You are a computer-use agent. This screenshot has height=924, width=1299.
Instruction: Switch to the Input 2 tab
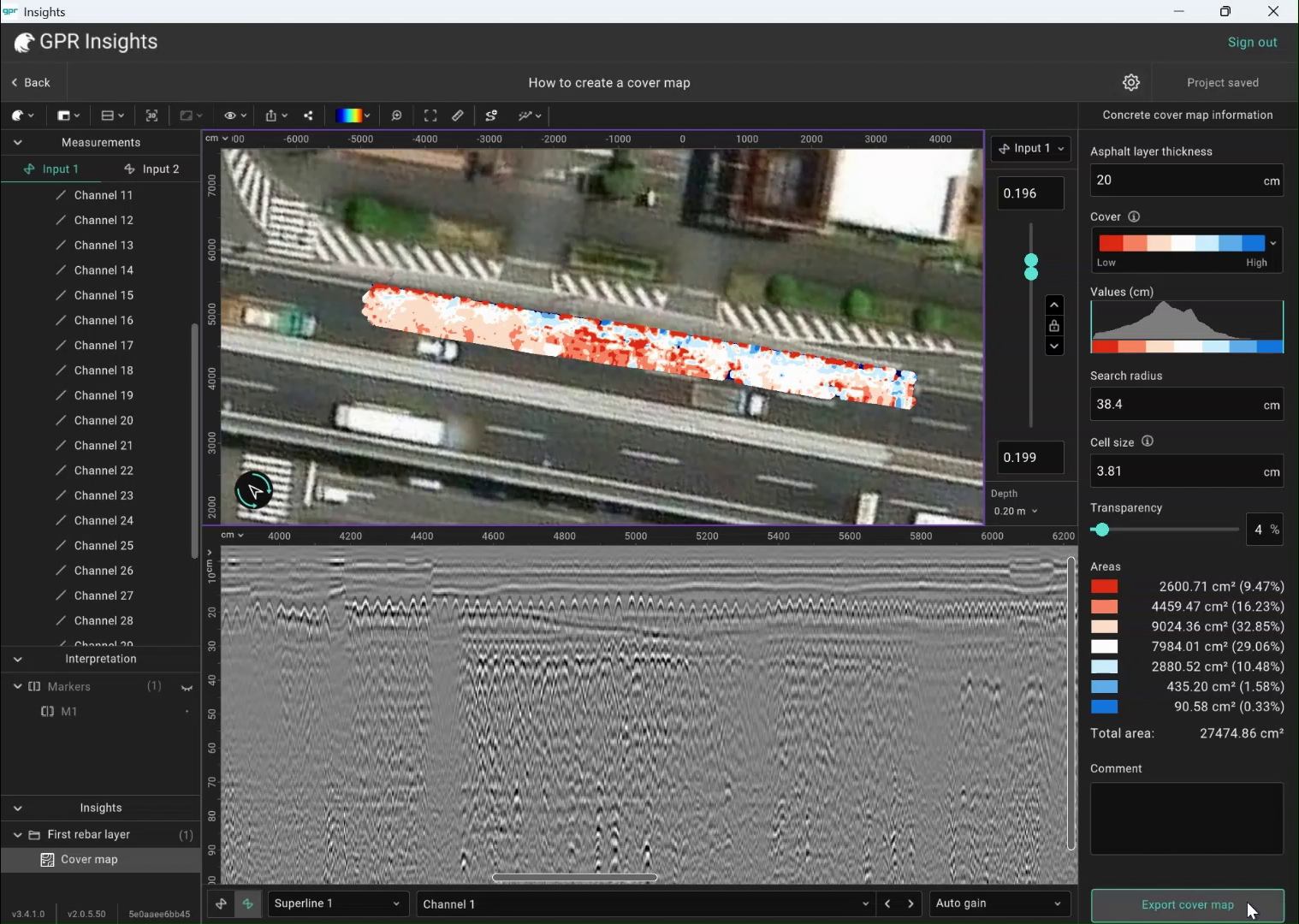click(159, 169)
